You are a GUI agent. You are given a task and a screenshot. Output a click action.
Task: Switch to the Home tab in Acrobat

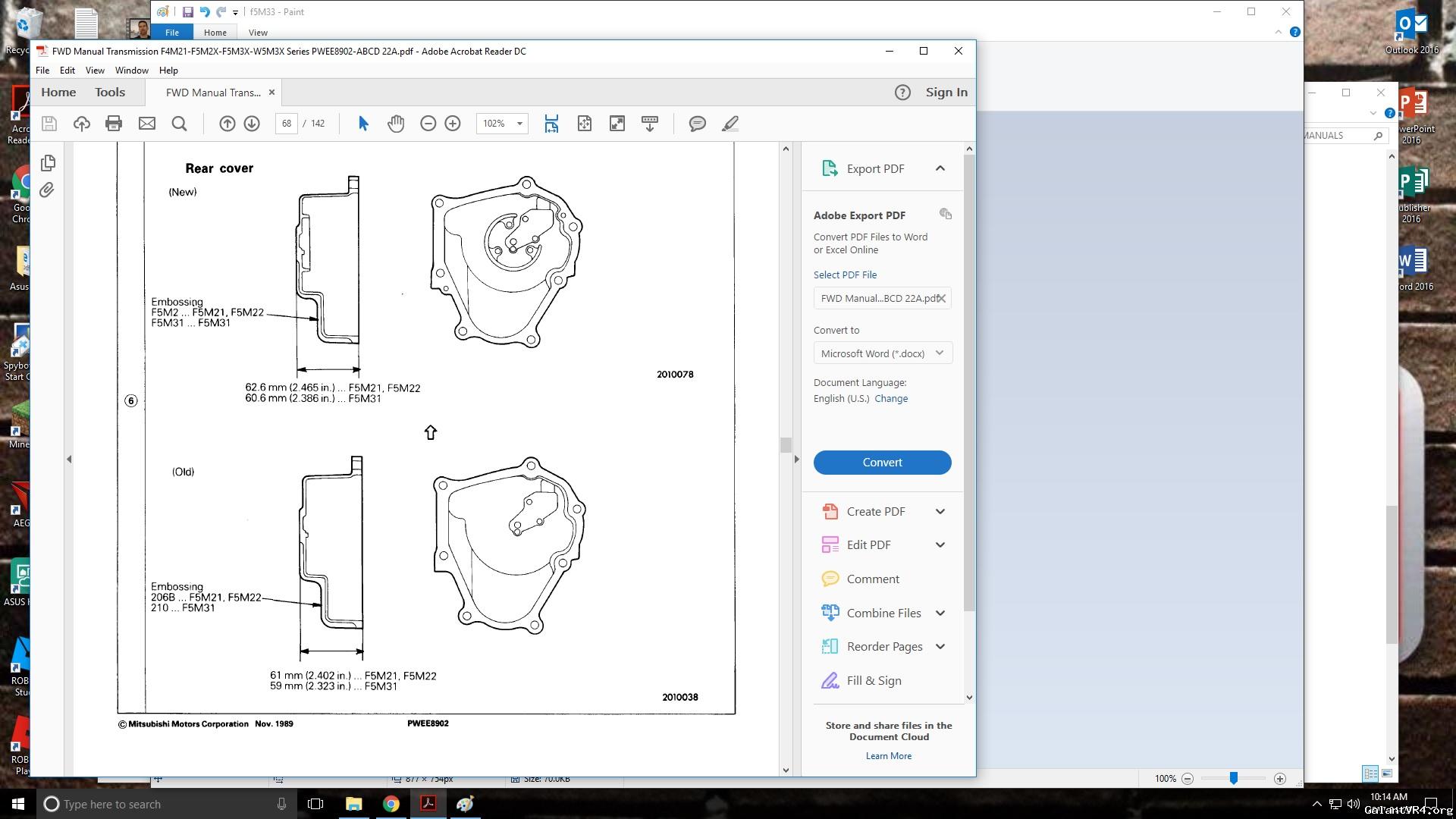click(58, 93)
